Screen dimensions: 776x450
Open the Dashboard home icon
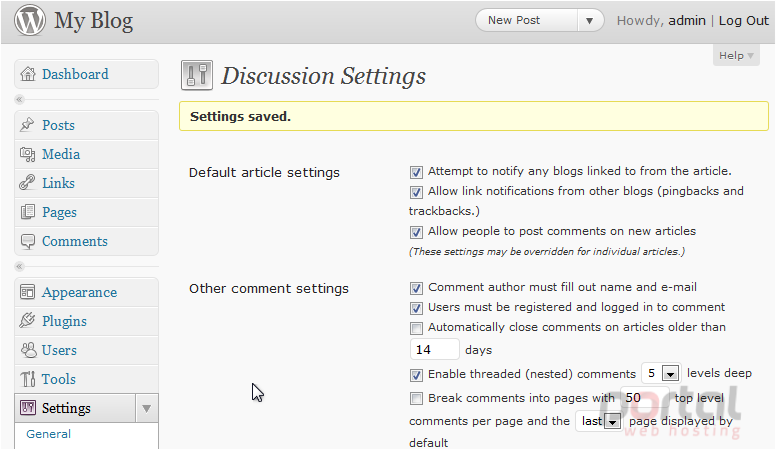pyautogui.click(x=28, y=74)
